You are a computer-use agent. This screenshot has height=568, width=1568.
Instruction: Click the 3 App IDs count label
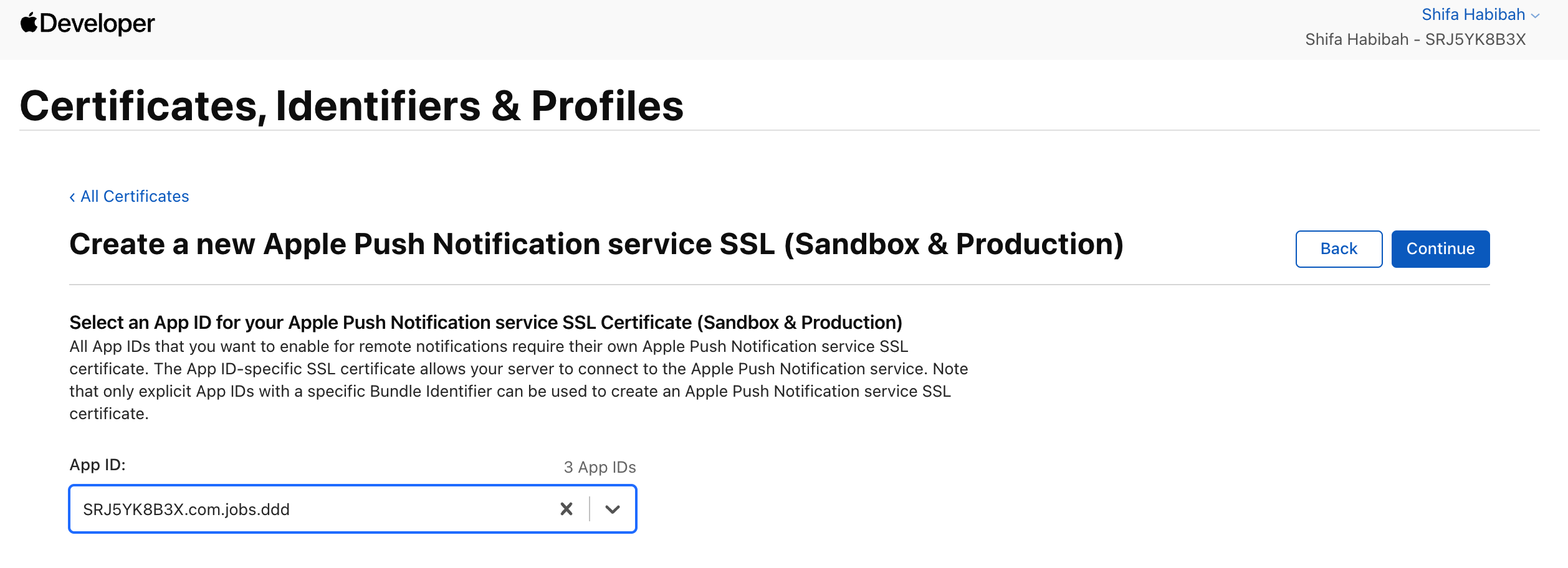pyautogui.click(x=600, y=467)
